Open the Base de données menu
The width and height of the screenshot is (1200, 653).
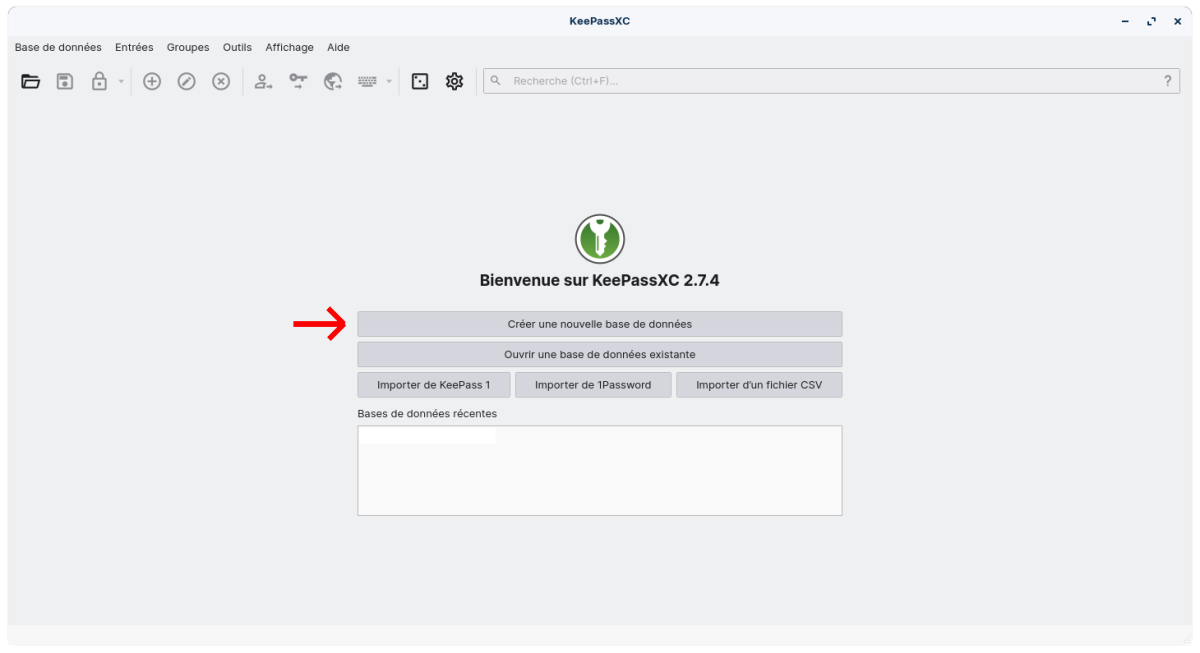tap(58, 47)
